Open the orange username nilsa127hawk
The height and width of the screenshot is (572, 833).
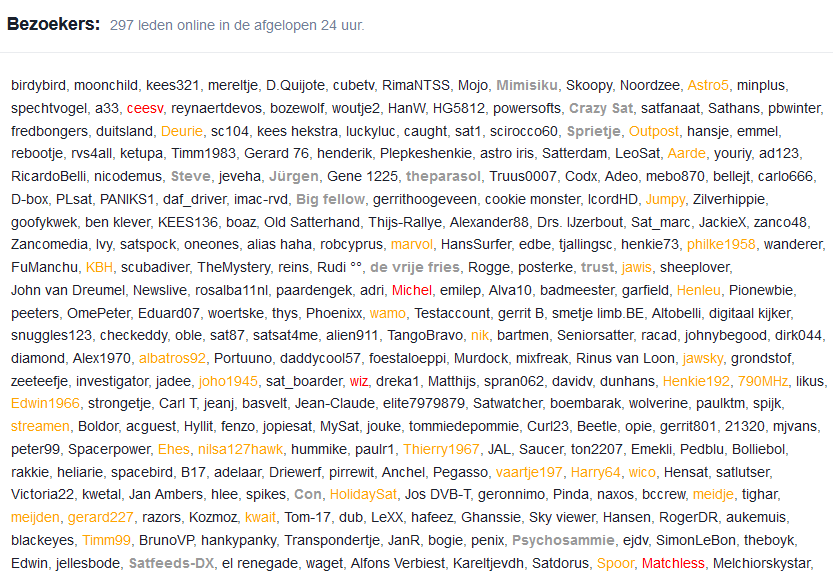[x=240, y=449]
